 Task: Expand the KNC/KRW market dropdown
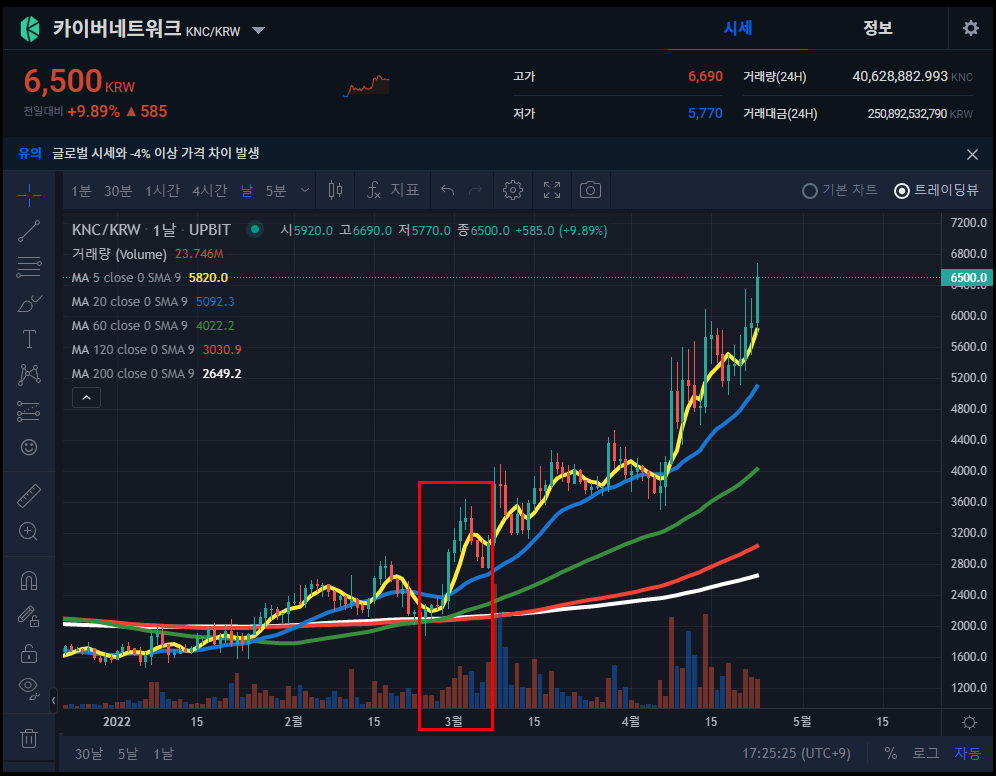[x=259, y=30]
